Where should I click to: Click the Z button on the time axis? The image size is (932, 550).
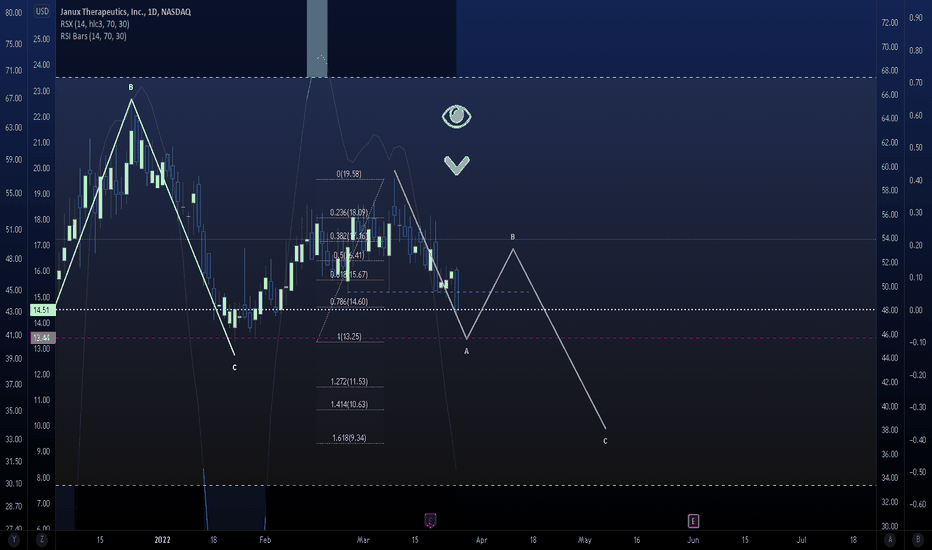click(x=42, y=540)
